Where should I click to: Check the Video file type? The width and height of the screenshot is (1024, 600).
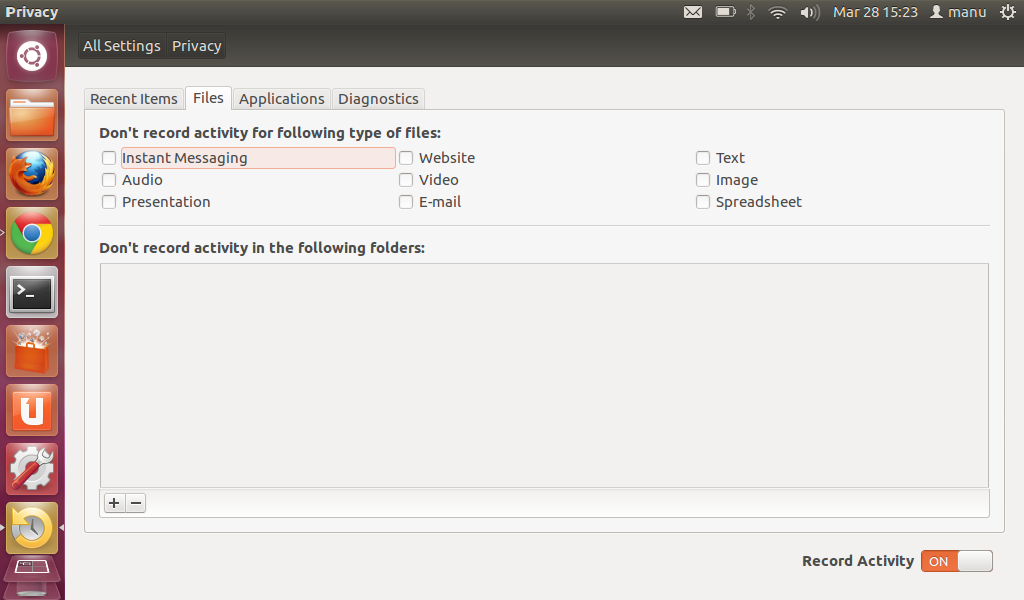coord(406,180)
